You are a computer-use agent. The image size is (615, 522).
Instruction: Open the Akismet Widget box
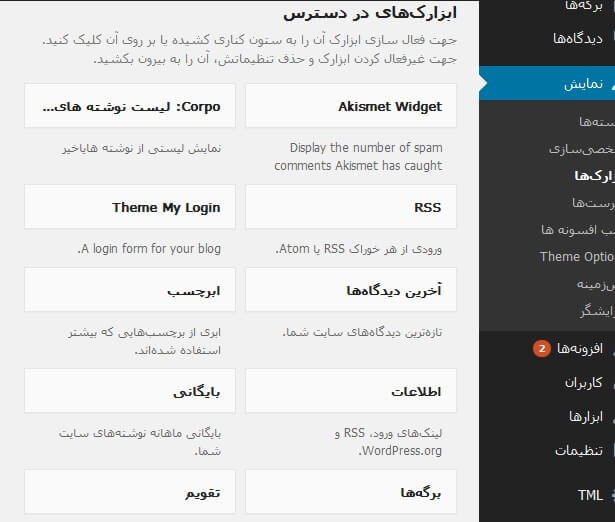pyautogui.click(x=351, y=106)
